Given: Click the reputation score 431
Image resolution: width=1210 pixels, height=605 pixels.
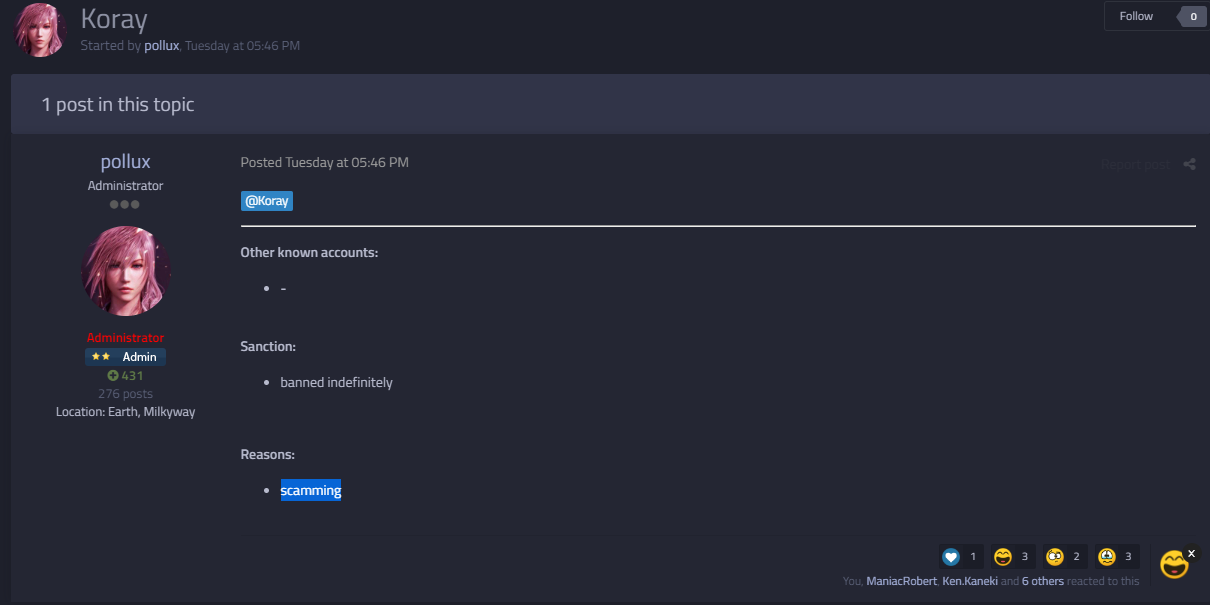Looking at the screenshot, I should tap(132, 376).
